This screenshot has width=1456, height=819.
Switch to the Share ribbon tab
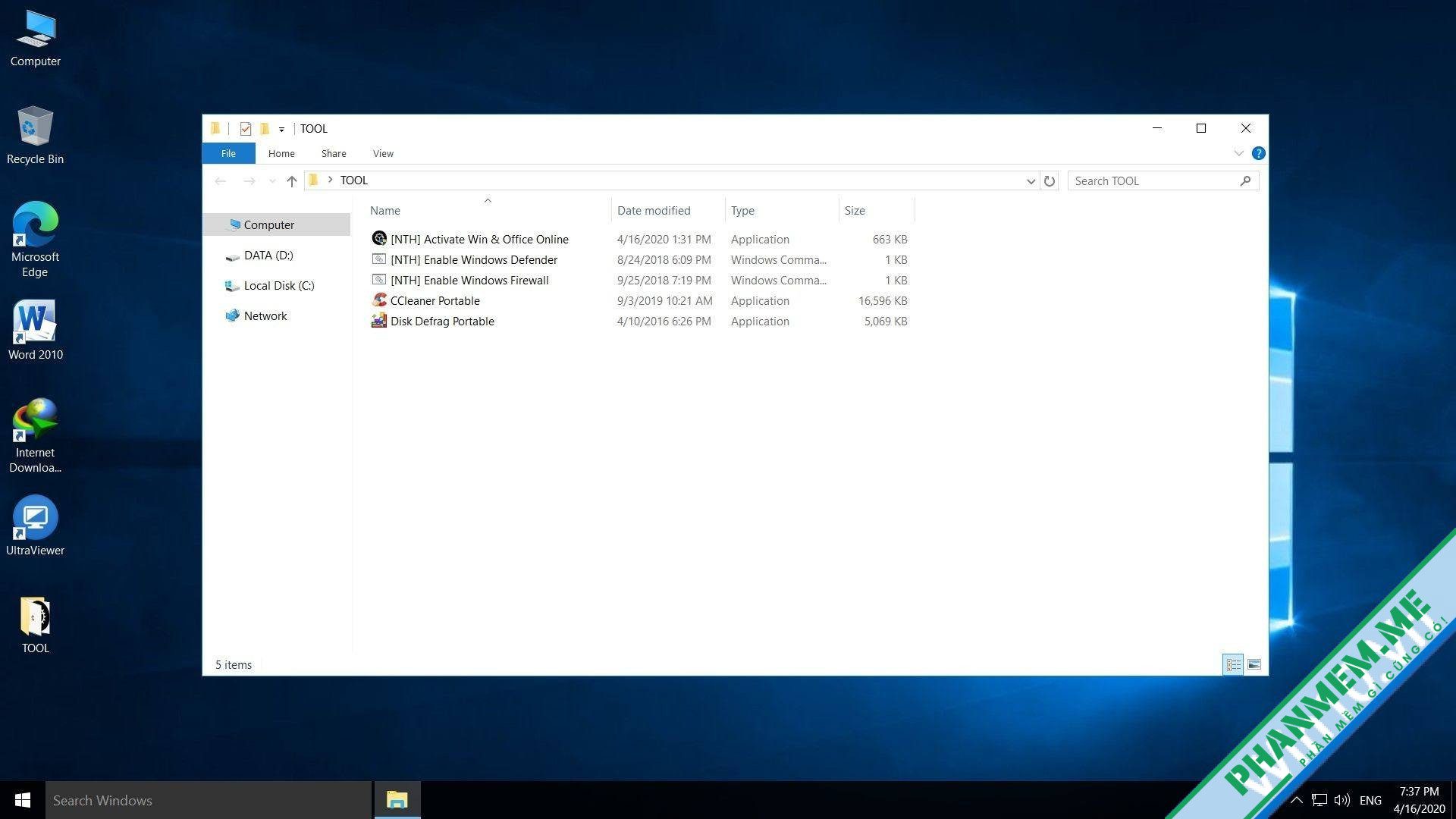point(334,153)
